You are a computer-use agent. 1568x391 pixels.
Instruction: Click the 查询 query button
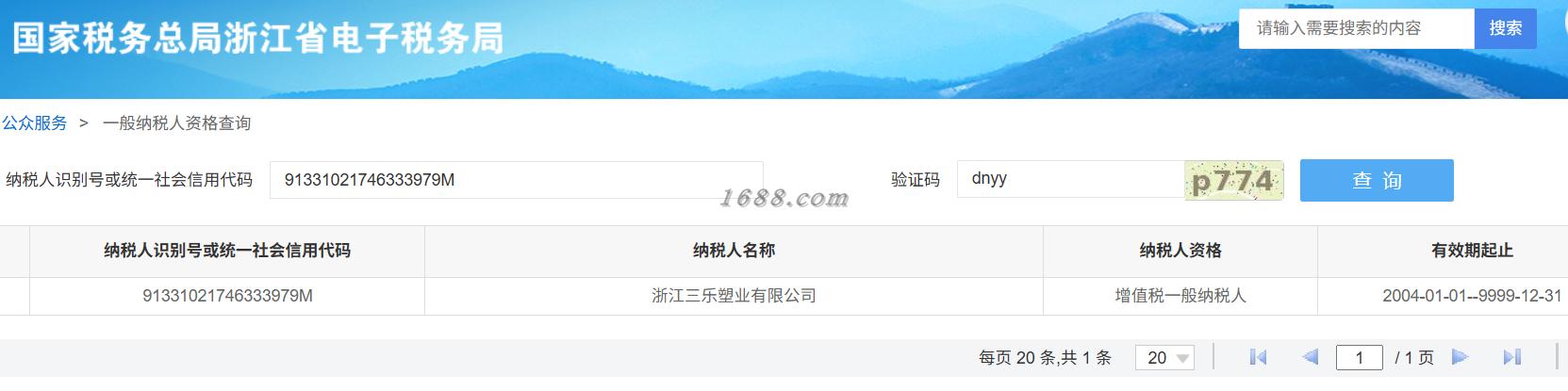click(x=1377, y=180)
